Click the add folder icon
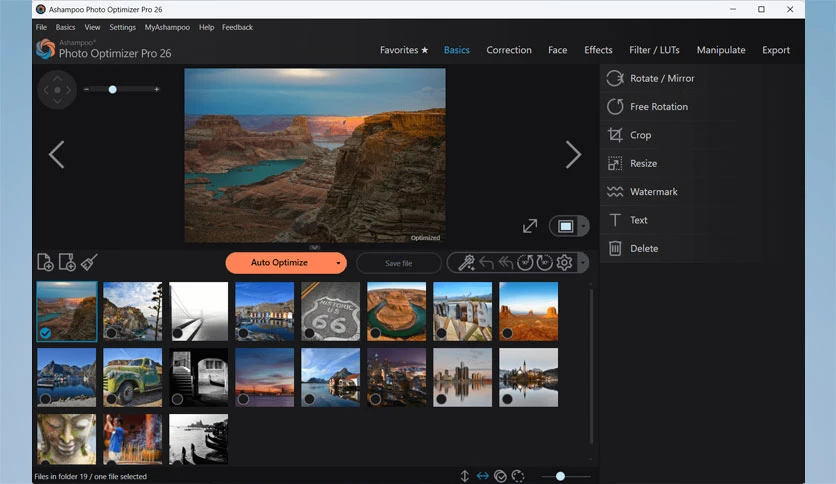Image resolution: width=836 pixels, height=484 pixels. click(67, 262)
